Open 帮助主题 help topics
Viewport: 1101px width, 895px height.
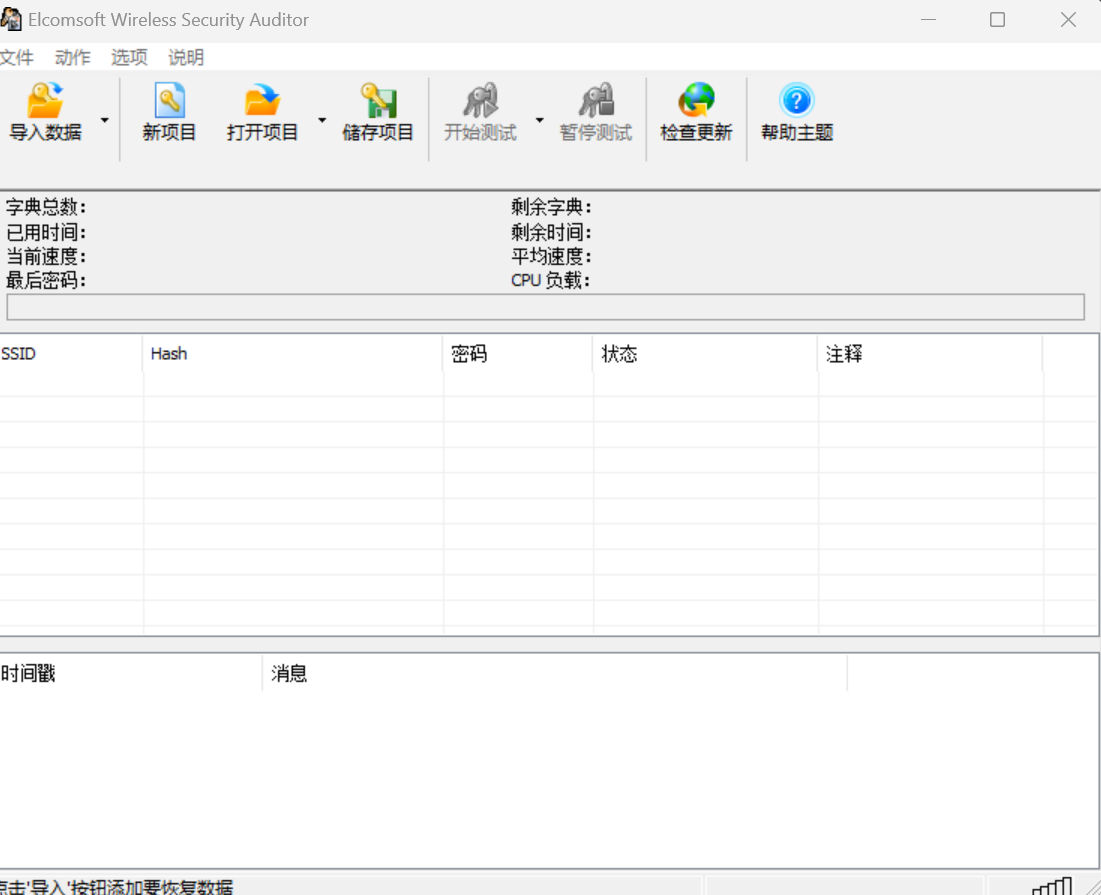coord(797,112)
